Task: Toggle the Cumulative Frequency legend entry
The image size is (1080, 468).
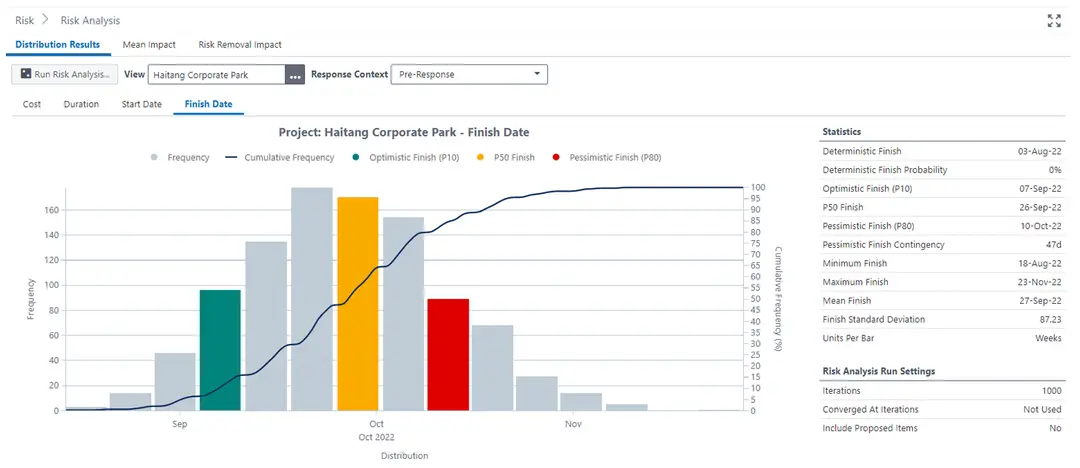Action: click(x=280, y=158)
